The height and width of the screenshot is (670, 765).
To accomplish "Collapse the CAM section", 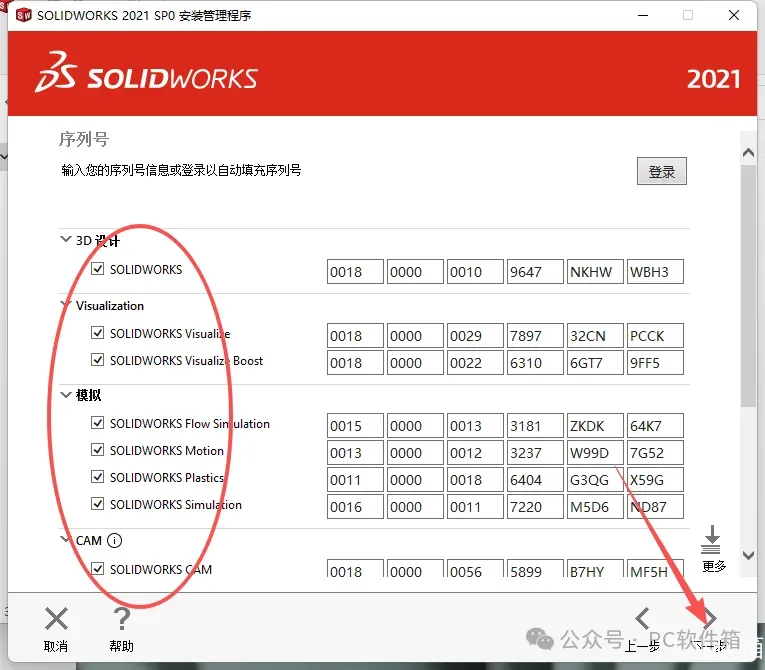I will (65, 539).
